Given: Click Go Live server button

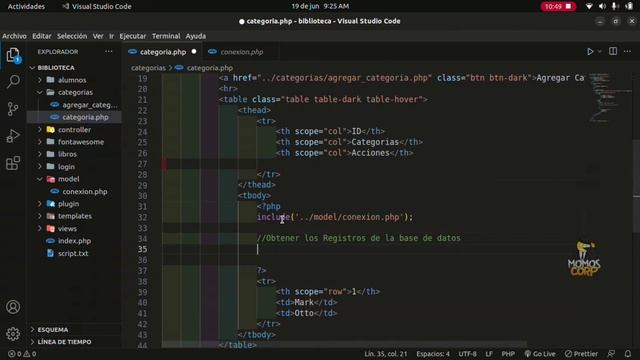Looking at the screenshot, I should 540,354.
